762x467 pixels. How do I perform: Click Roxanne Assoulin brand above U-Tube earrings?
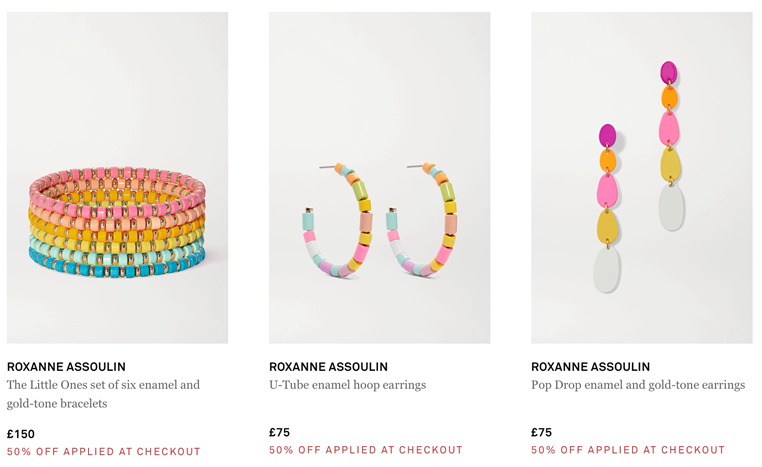(329, 366)
